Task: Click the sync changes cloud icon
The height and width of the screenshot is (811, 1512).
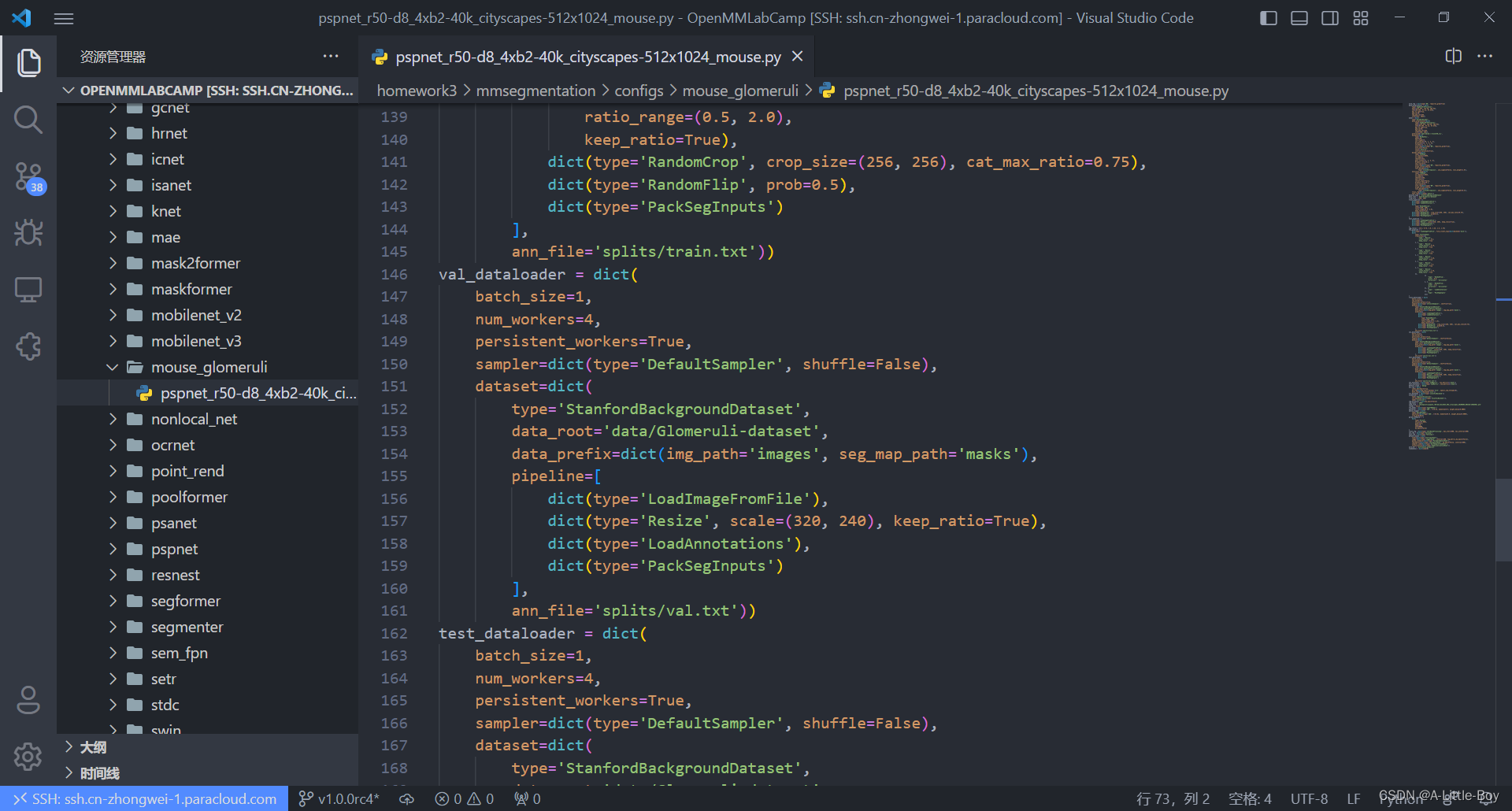Action: (x=406, y=798)
